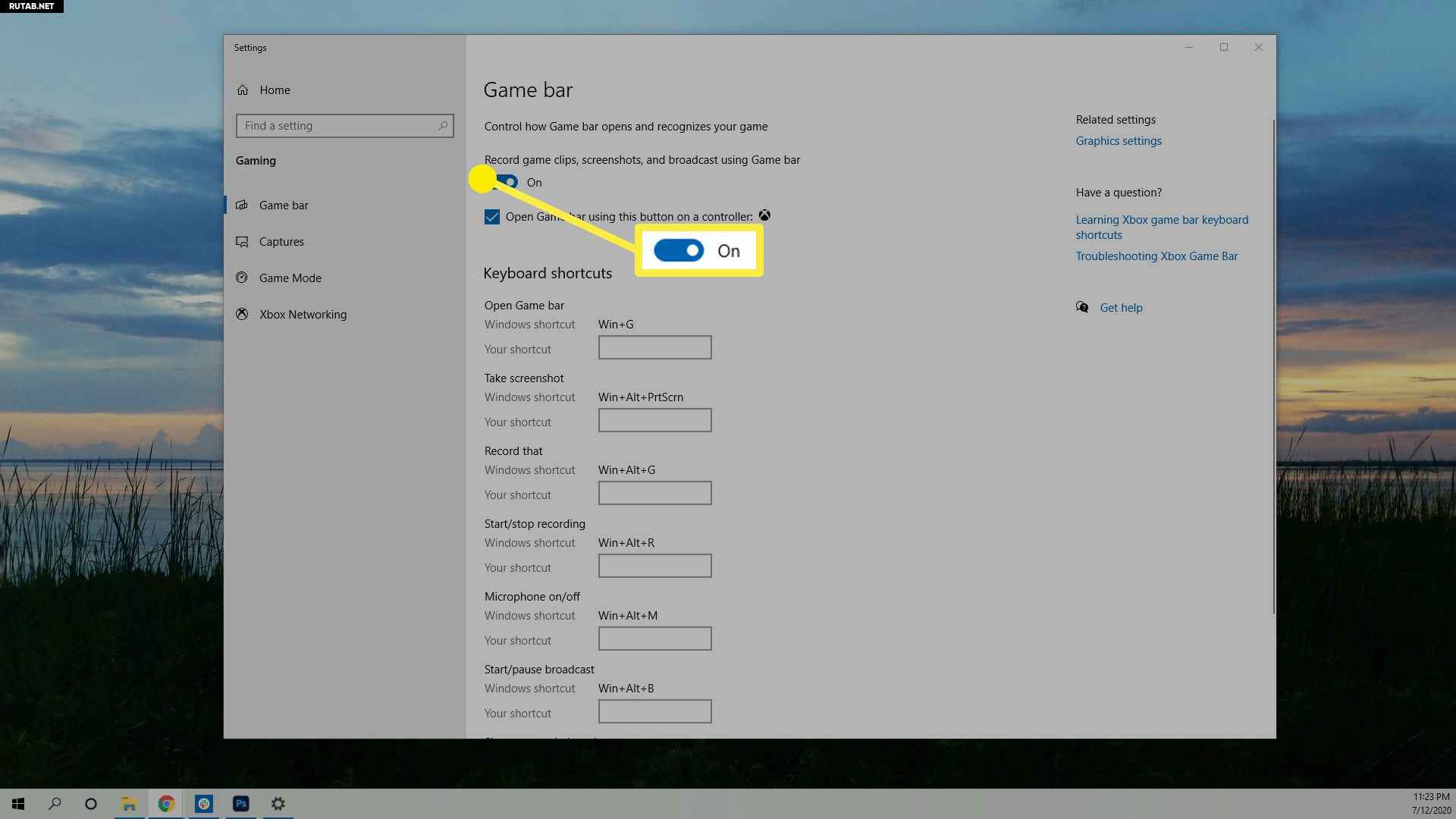
Task: Expand Microphone on/off shortcut field
Action: tap(655, 639)
